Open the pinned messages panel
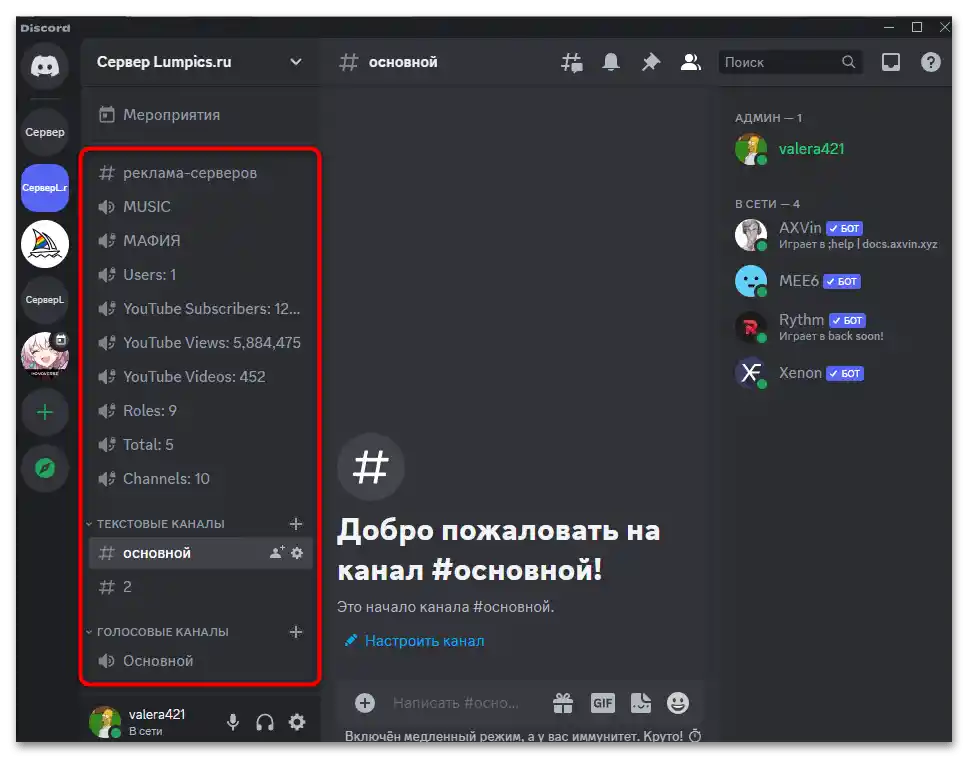This screenshot has height=758, width=968. (651, 62)
